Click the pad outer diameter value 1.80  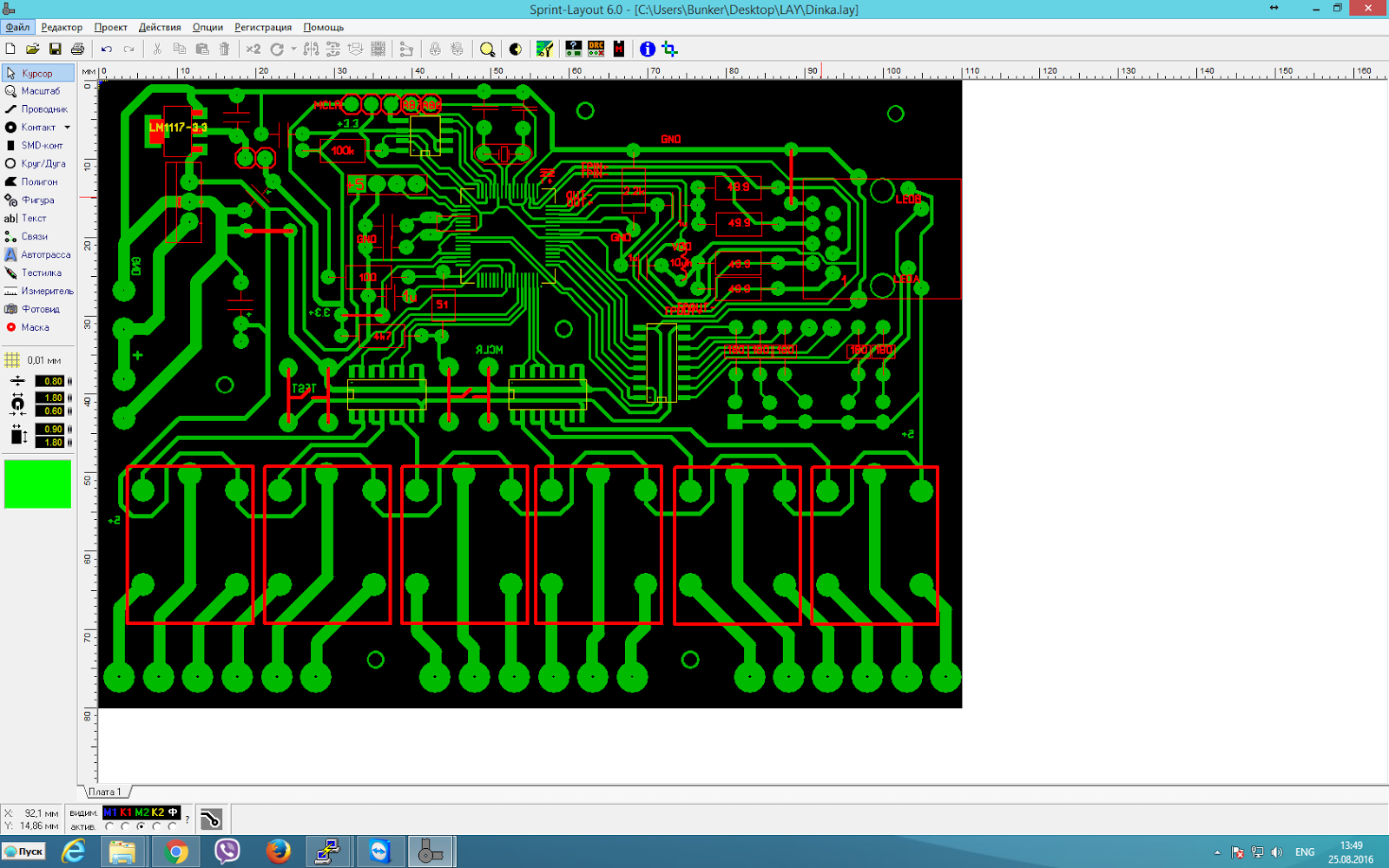(x=50, y=398)
